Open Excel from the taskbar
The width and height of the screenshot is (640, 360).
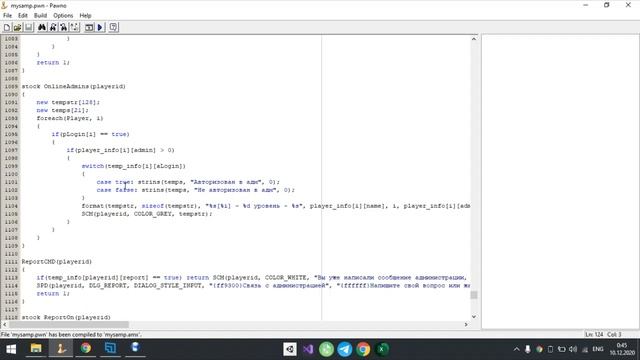382,349
